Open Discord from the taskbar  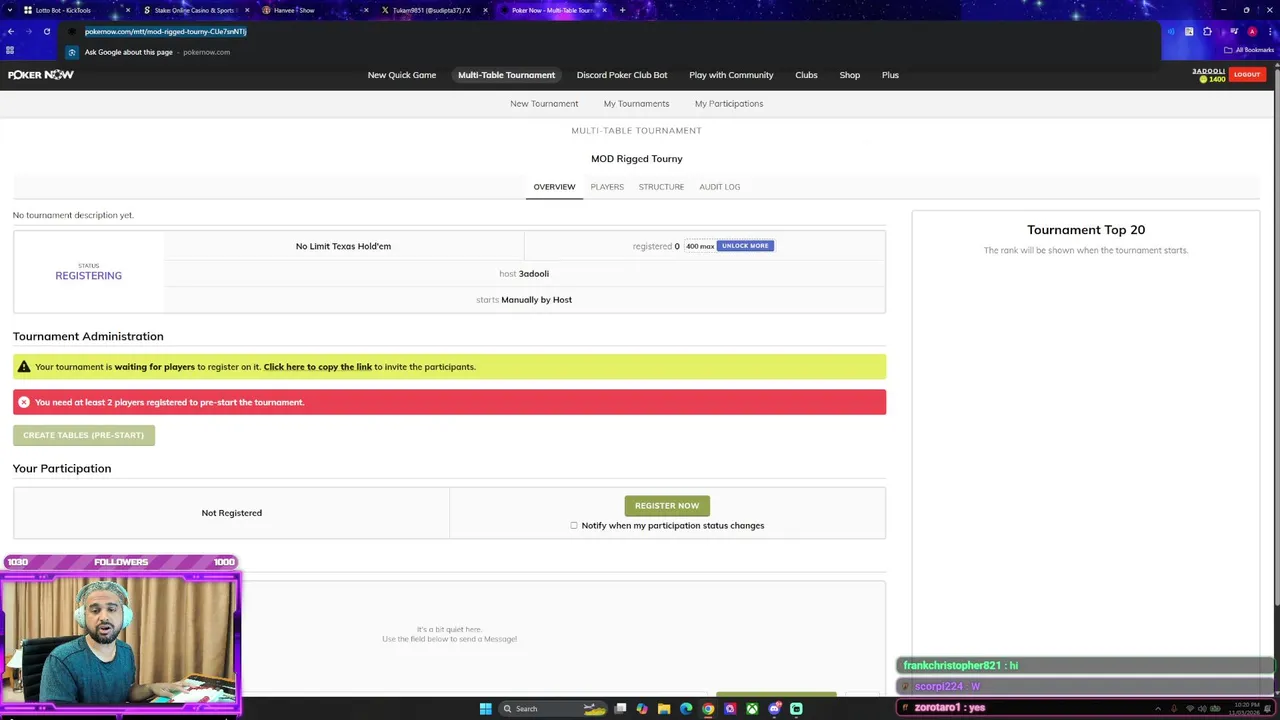(774, 709)
